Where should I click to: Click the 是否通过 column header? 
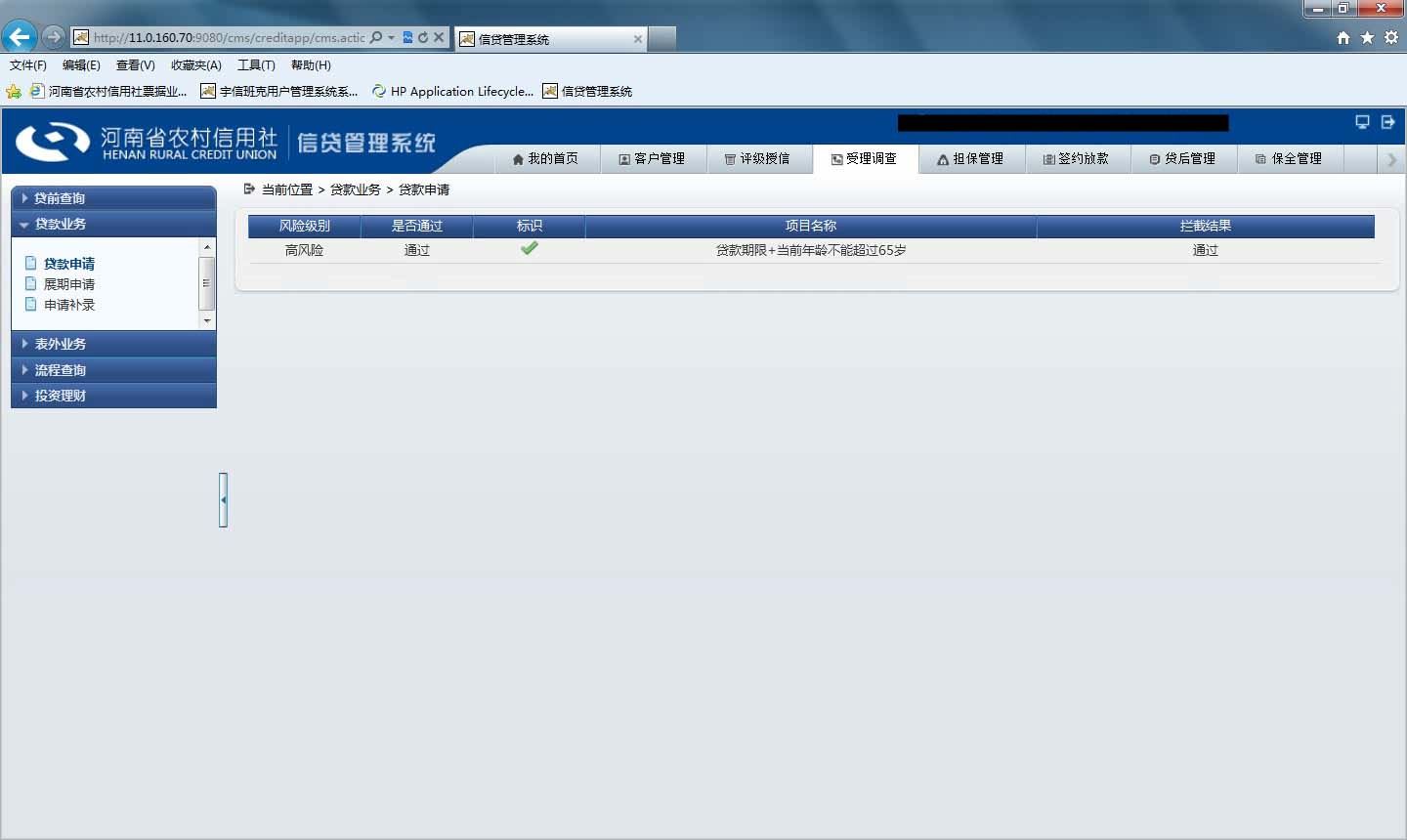click(x=417, y=226)
